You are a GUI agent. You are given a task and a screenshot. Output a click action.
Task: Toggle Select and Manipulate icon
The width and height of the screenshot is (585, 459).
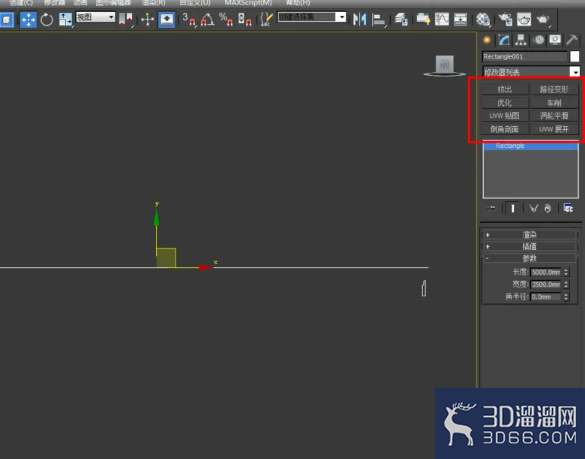point(147,19)
